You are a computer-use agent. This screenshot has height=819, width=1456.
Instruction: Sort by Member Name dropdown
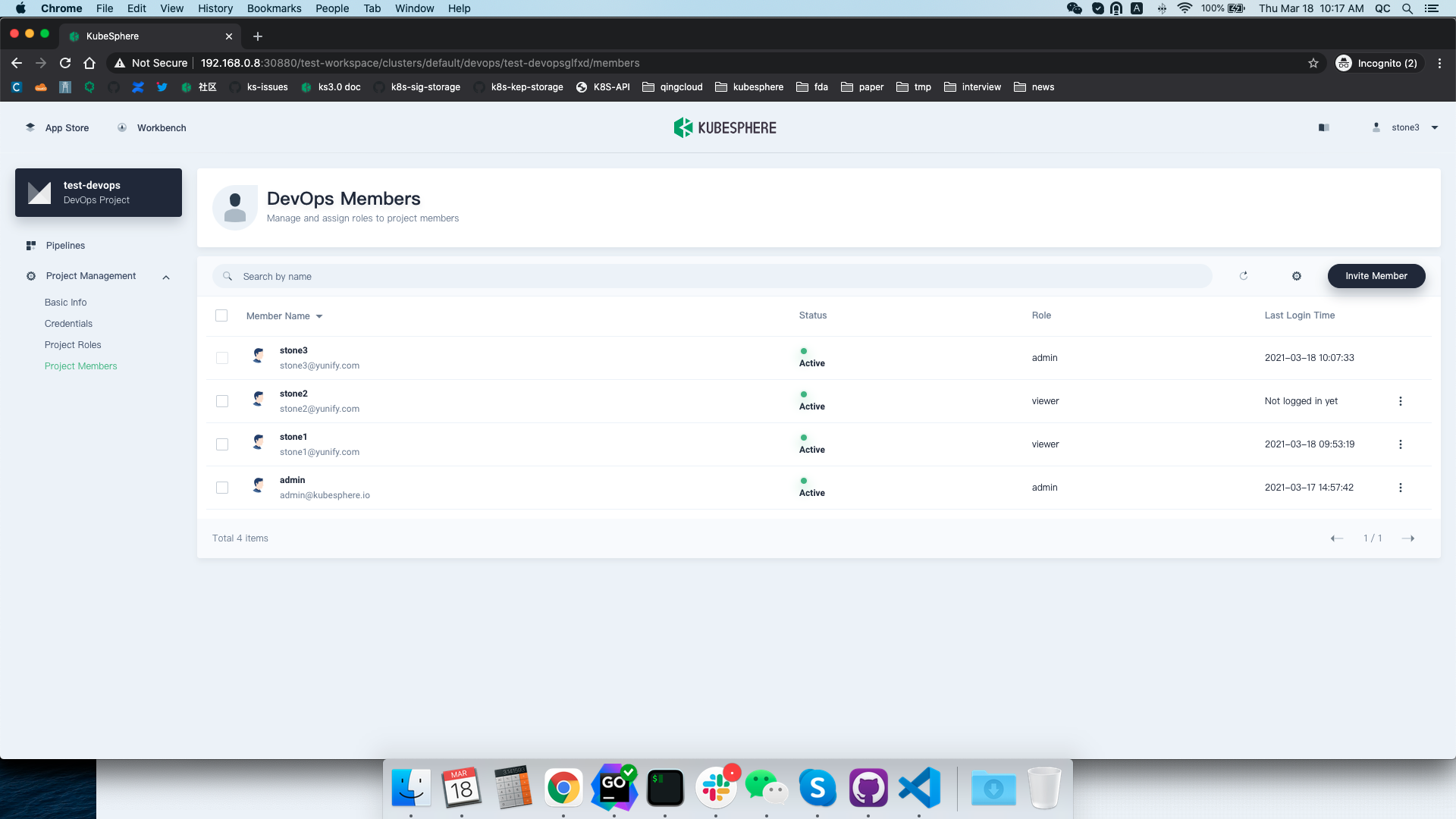pyautogui.click(x=284, y=316)
